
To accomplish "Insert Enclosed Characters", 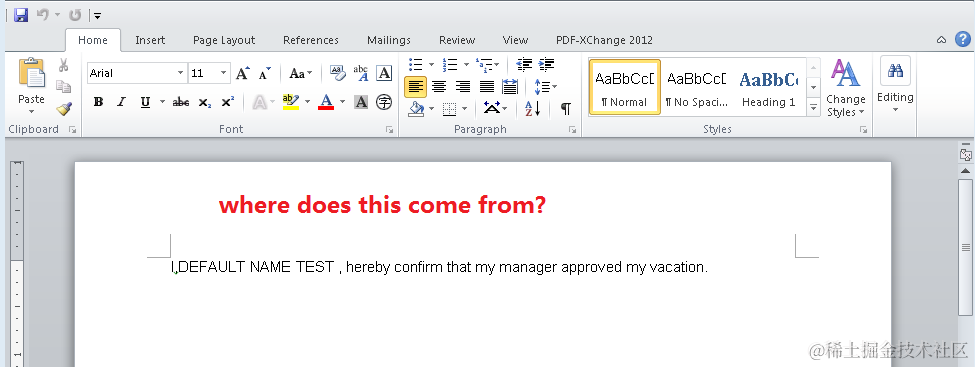I will pyautogui.click(x=384, y=102).
